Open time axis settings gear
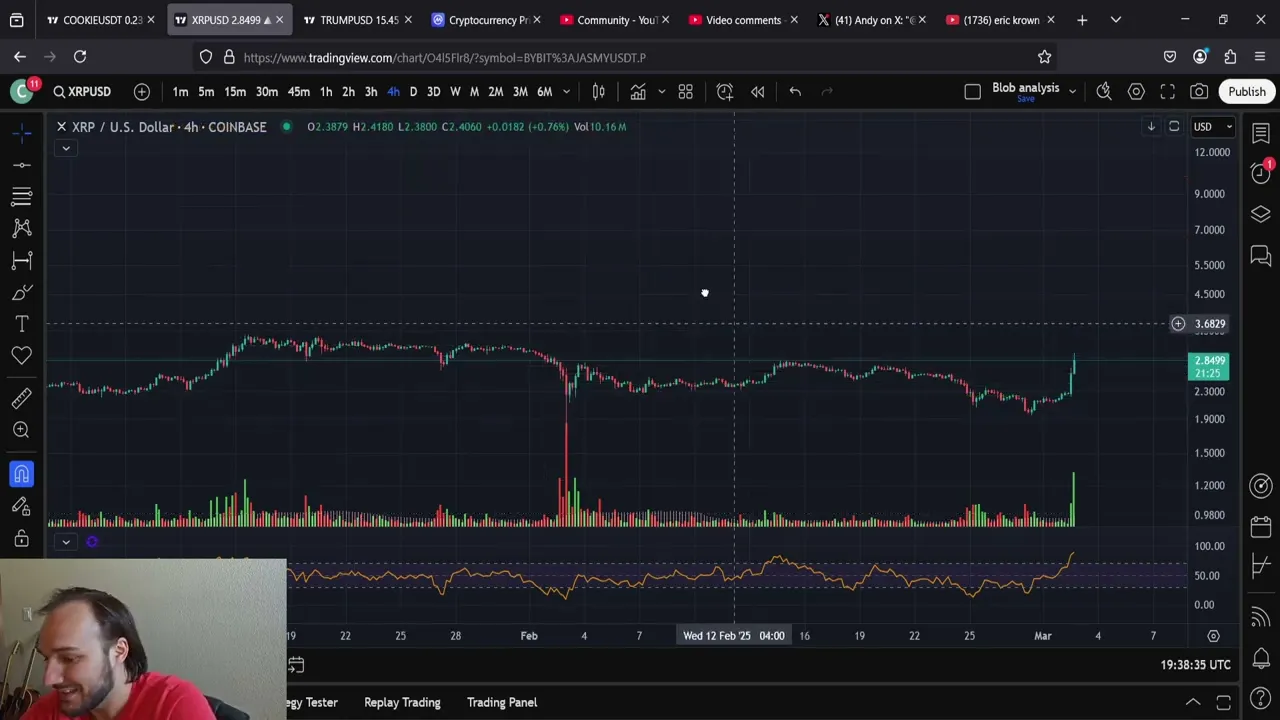1280x720 pixels. [x=1213, y=636]
